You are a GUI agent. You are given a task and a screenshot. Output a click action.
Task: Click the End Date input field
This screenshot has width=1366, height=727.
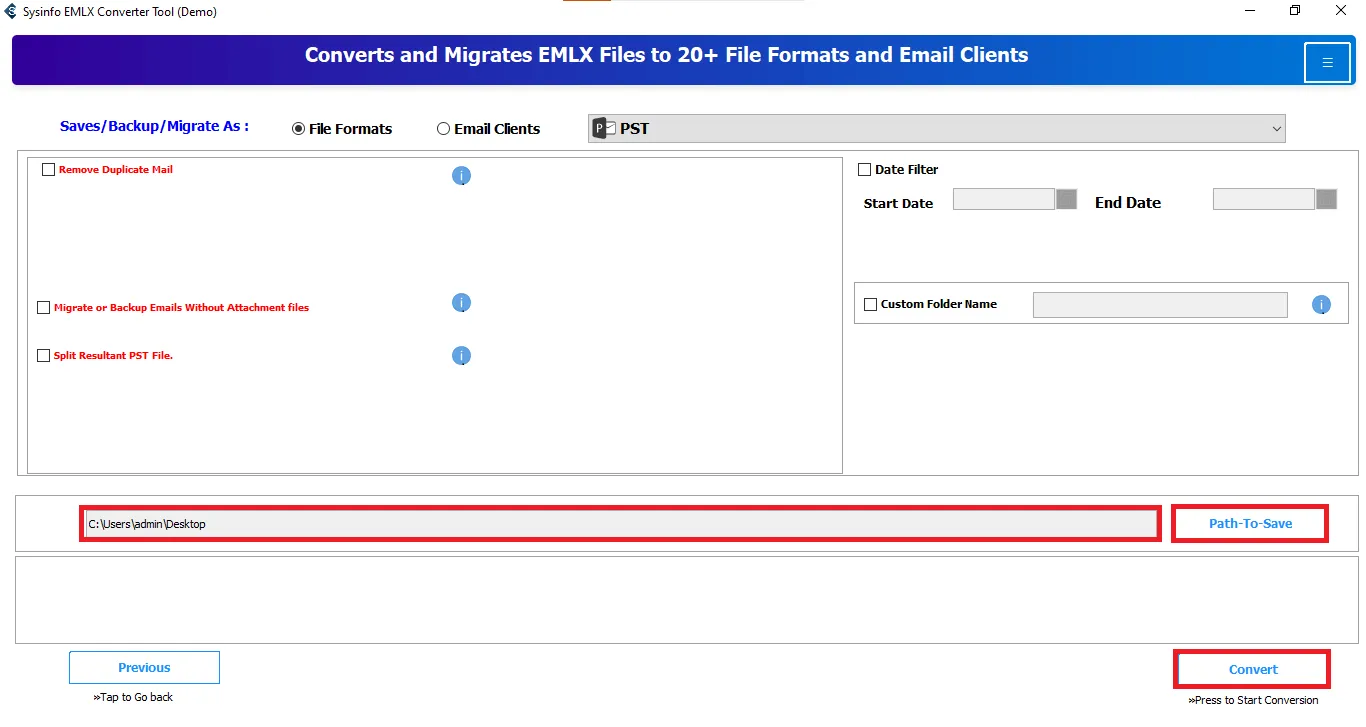(1264, 199)
